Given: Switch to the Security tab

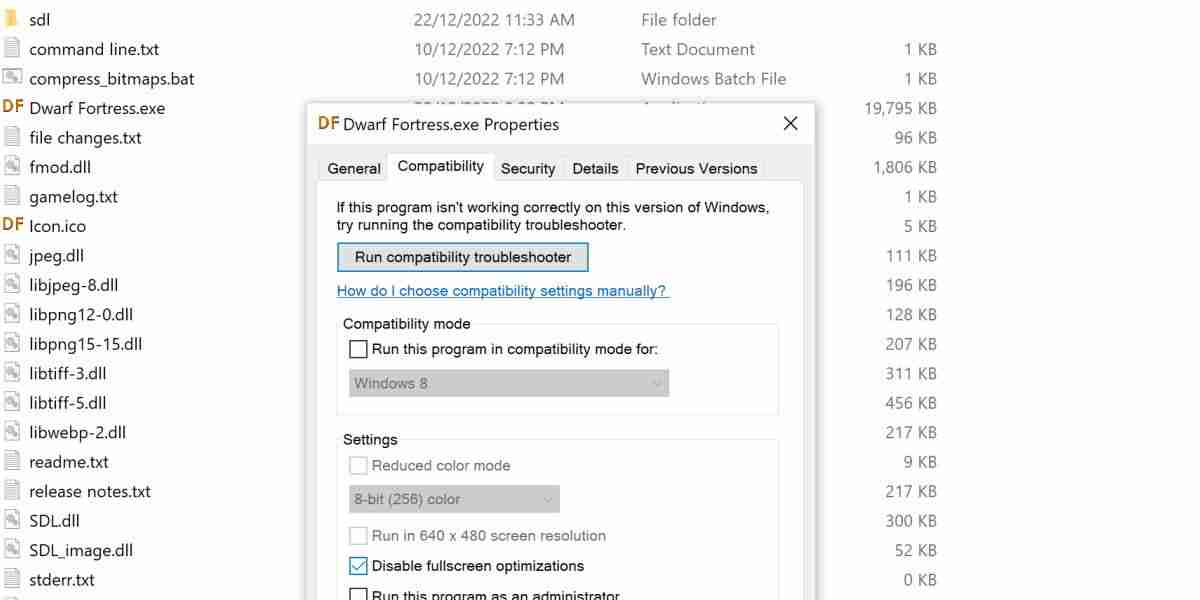Looking at the screenshot, I should coord(528,168).
